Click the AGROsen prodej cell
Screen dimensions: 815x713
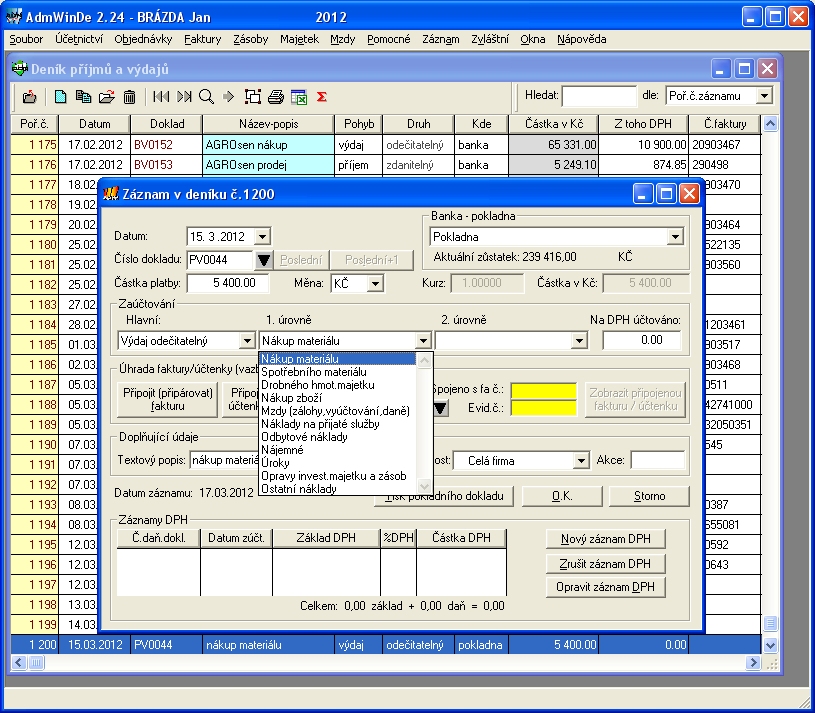[268, 165]
